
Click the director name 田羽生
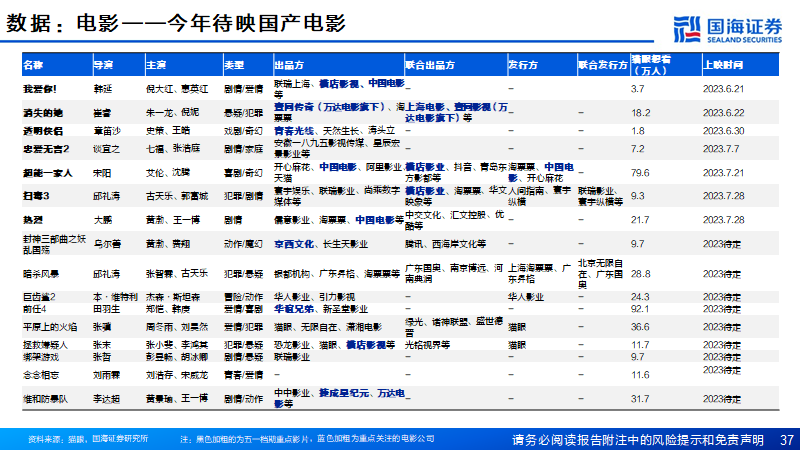[107, 309]
